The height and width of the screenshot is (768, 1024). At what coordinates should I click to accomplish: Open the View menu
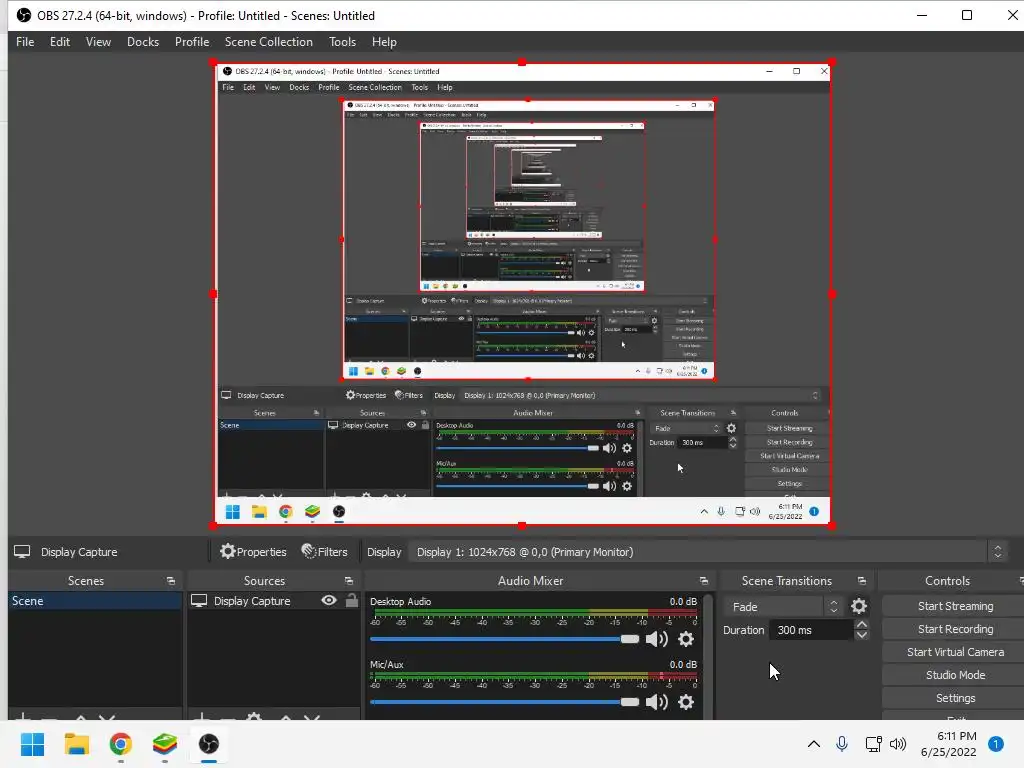click(x=98, y=42)
